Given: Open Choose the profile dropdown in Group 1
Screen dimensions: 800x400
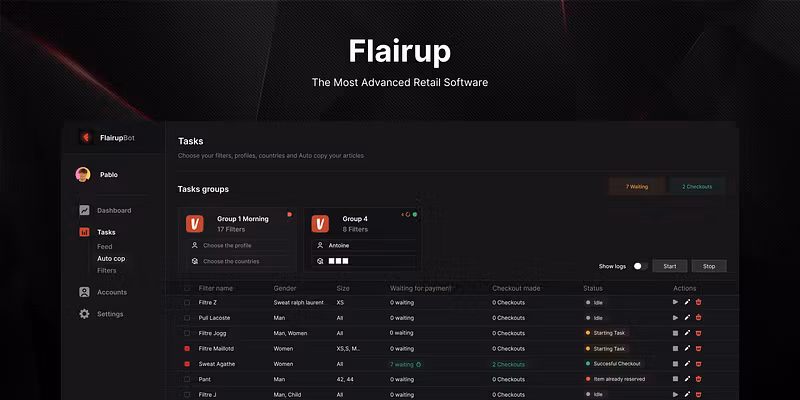Looking at the screenshot, I should 237,245.
